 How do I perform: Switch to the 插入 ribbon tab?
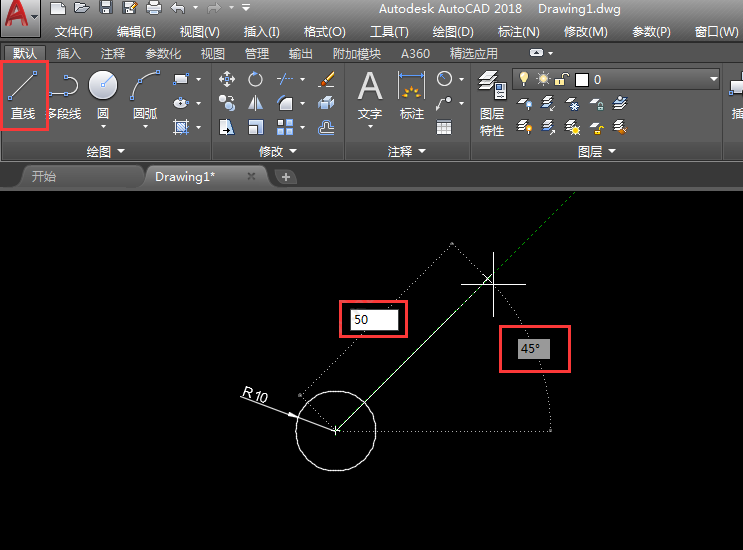point(69,54)
